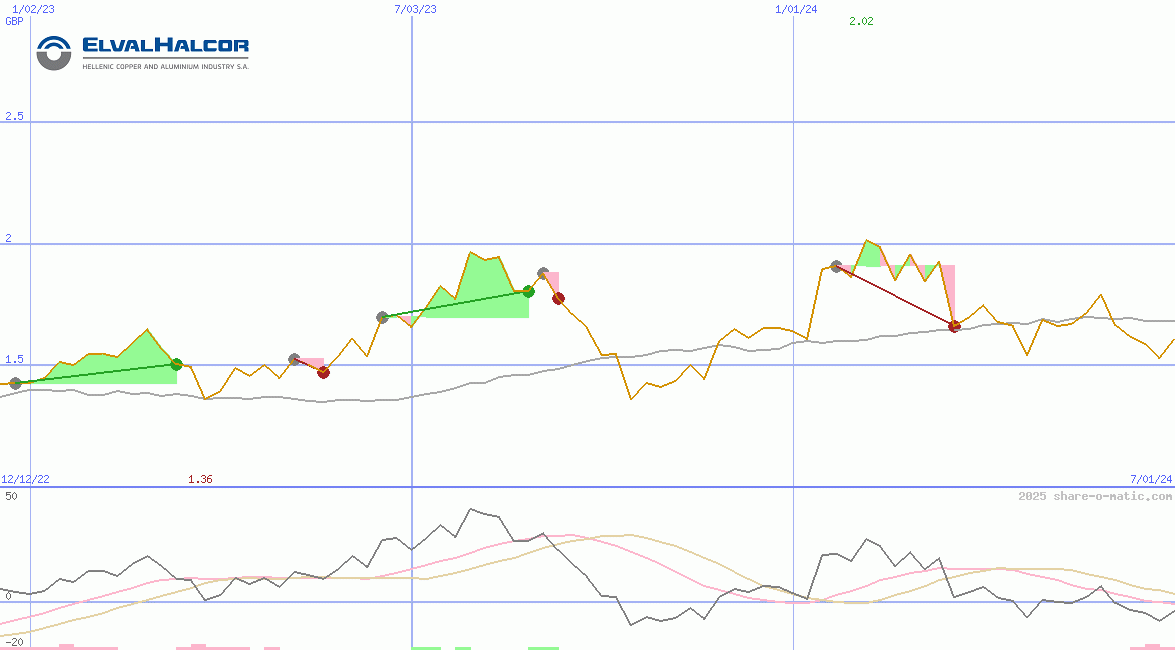
Task: Click the 1/02/23 date label
Action: (x=32, y=9)
